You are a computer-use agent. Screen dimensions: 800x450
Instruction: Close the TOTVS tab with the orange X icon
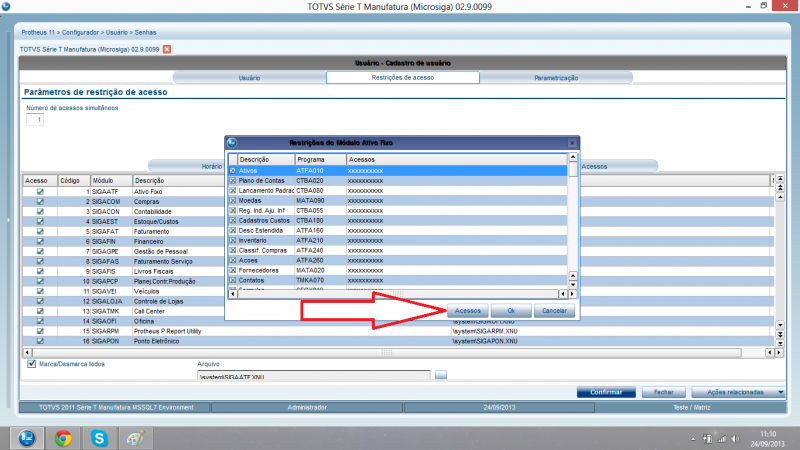167,49
